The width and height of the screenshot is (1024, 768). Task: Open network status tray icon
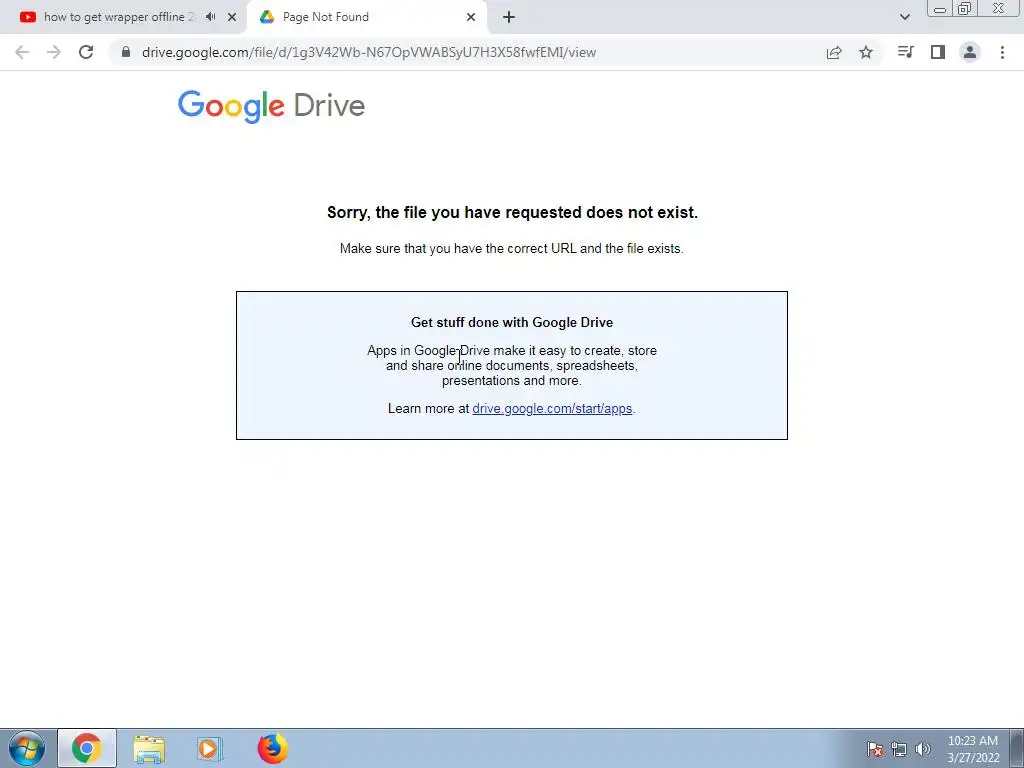coord(899,749)
